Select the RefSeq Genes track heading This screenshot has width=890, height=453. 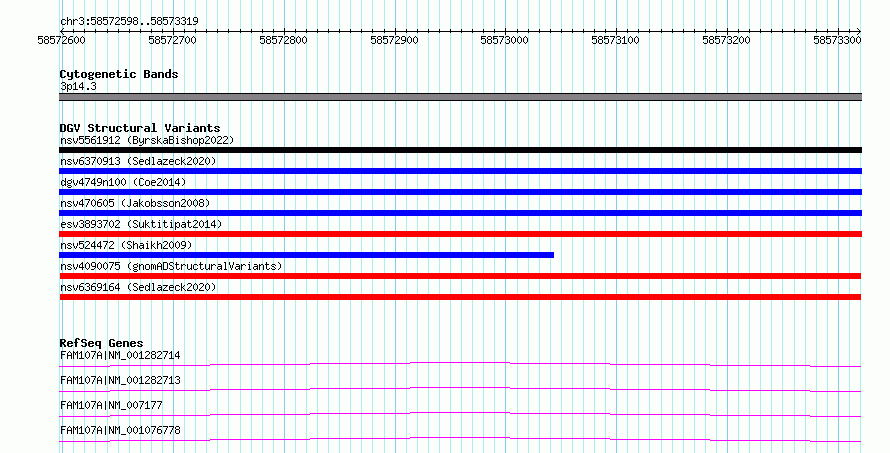click(x=101, y=343)
